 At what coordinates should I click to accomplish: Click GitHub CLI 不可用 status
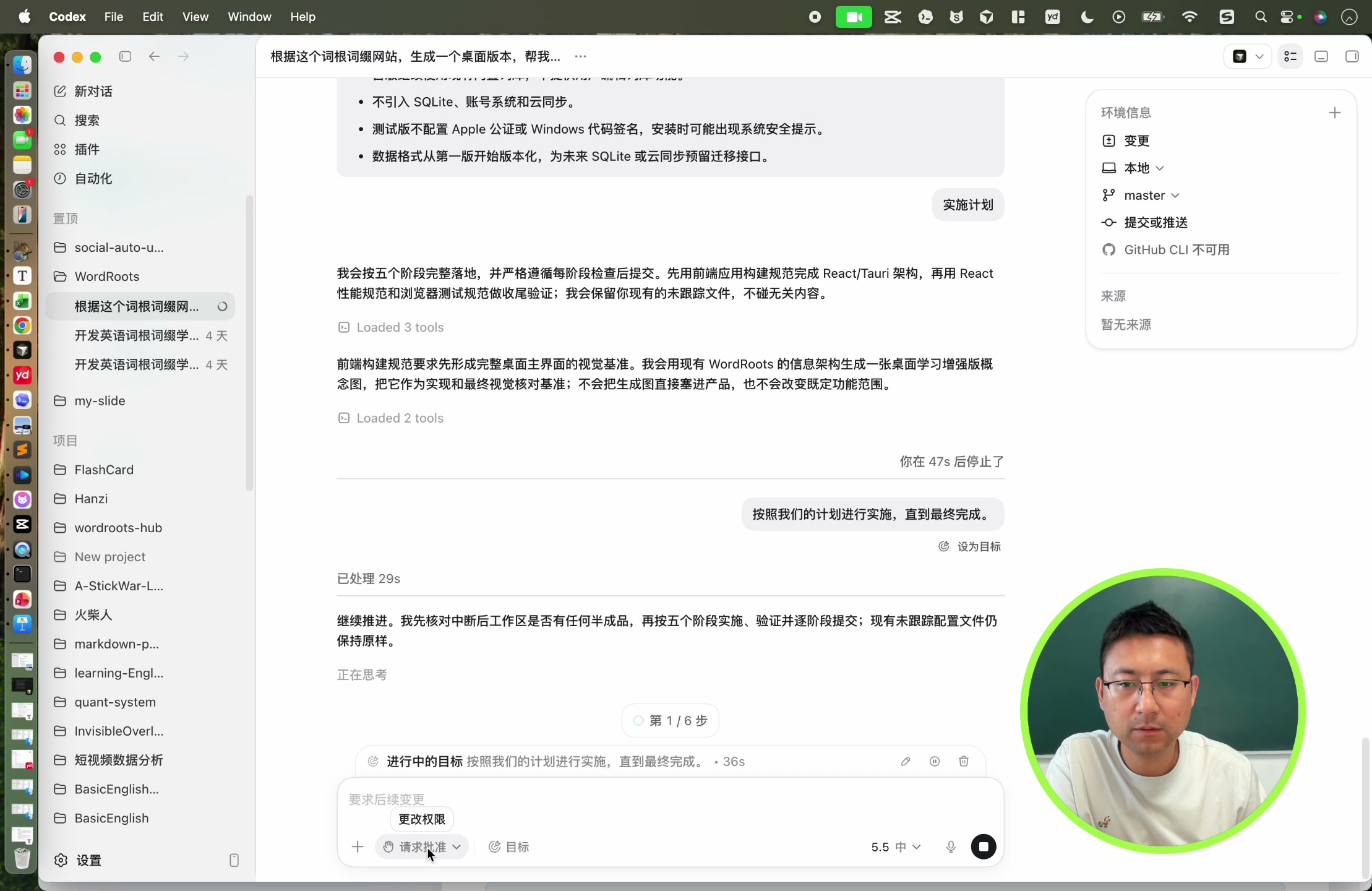coord(1165,250)
